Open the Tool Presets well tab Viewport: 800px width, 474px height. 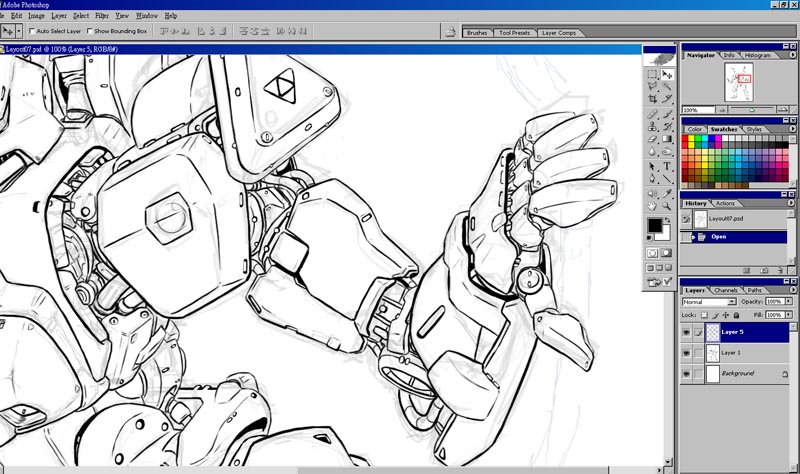coord(514,33)
